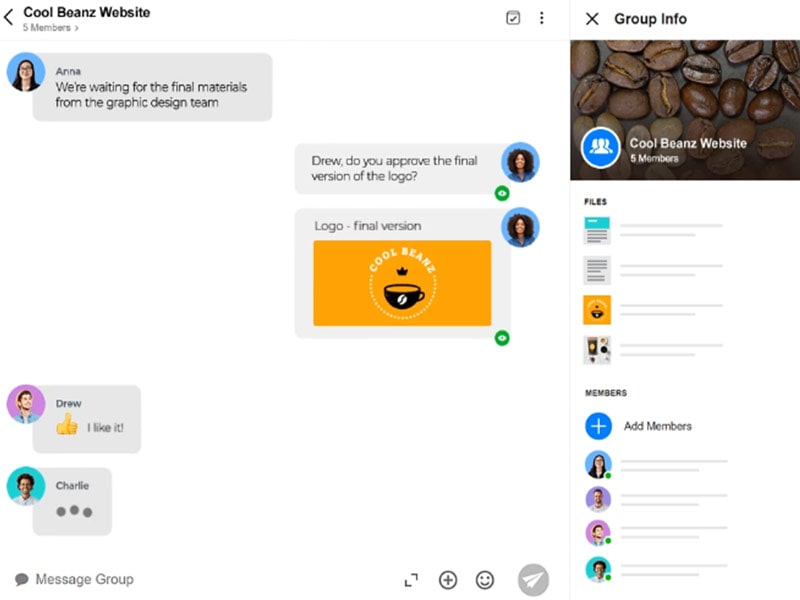Open the Add Members plus icon
Image resolution: width=800 pixels, height=600 pixels.
pyautogui.click(x=598, y=425)
